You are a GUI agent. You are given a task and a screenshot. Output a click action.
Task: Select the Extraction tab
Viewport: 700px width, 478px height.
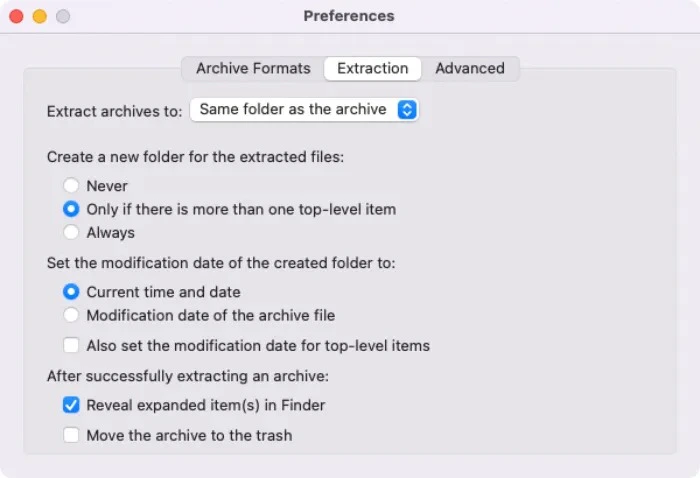tap(372, 69)
